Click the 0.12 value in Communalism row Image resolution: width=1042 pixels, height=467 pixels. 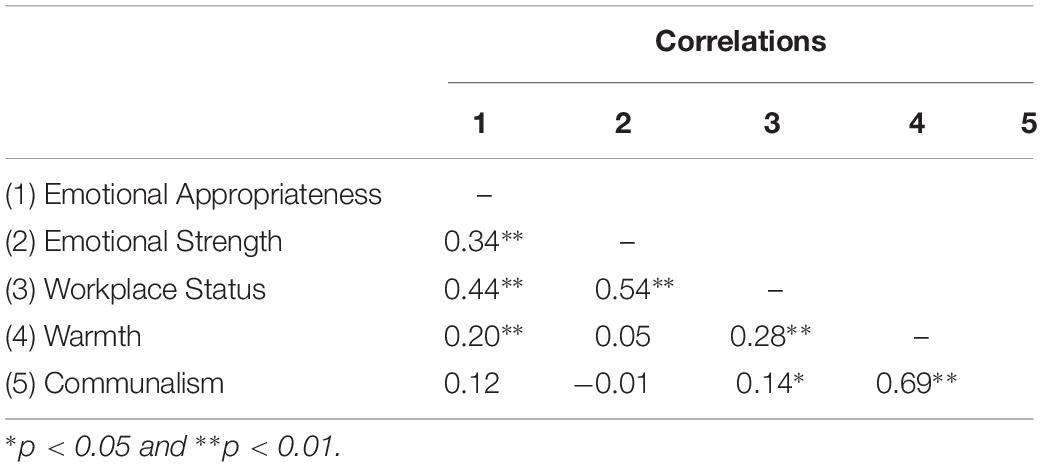[472, 383]
